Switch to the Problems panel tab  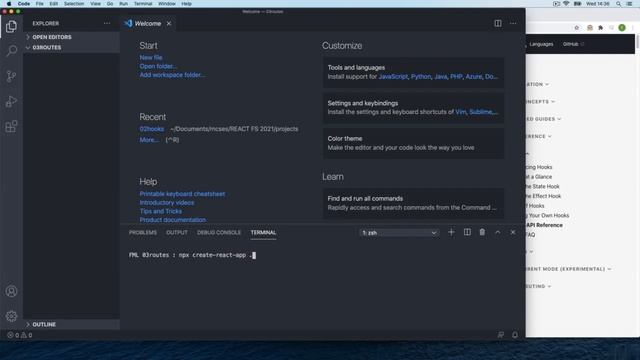(x=143, y=233)
